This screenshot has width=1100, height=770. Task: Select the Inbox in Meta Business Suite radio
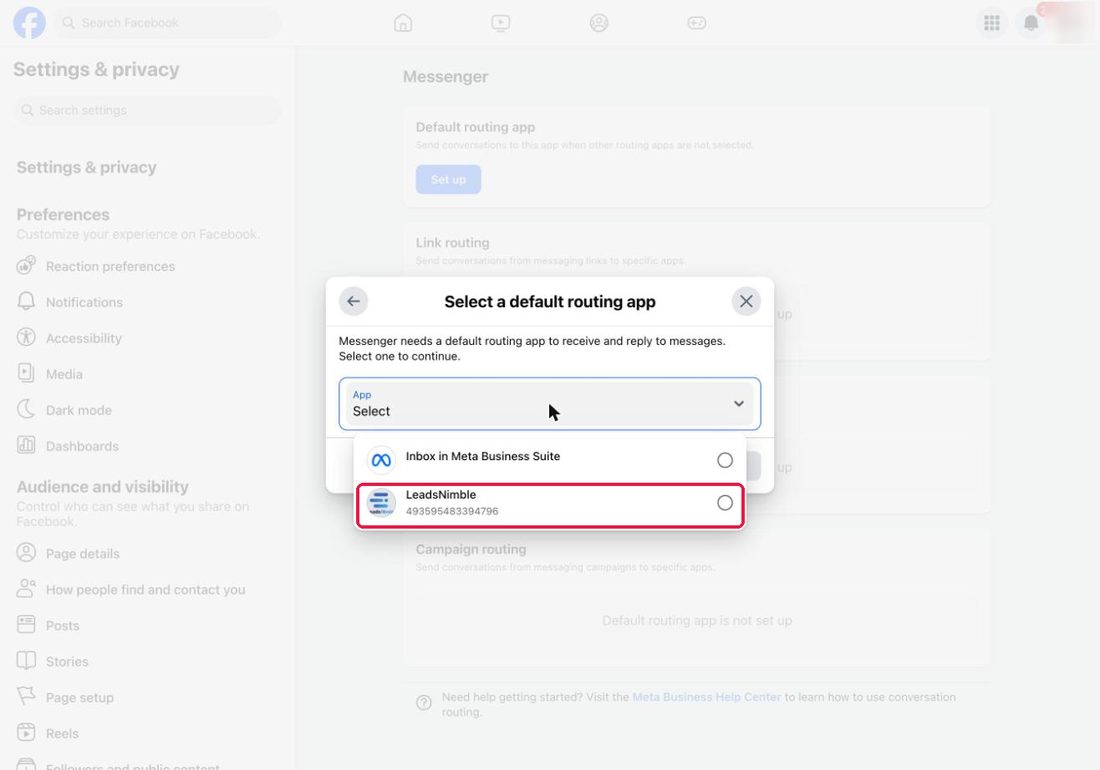tap(725, 460)
